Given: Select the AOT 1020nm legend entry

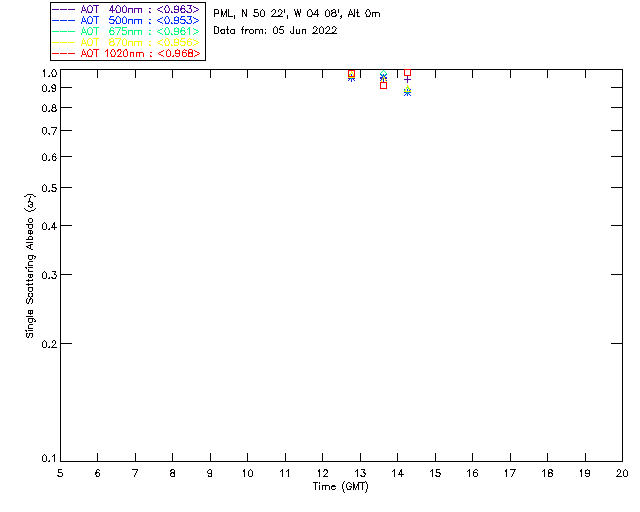Looking at the screenshot, I should coord(126,53).
